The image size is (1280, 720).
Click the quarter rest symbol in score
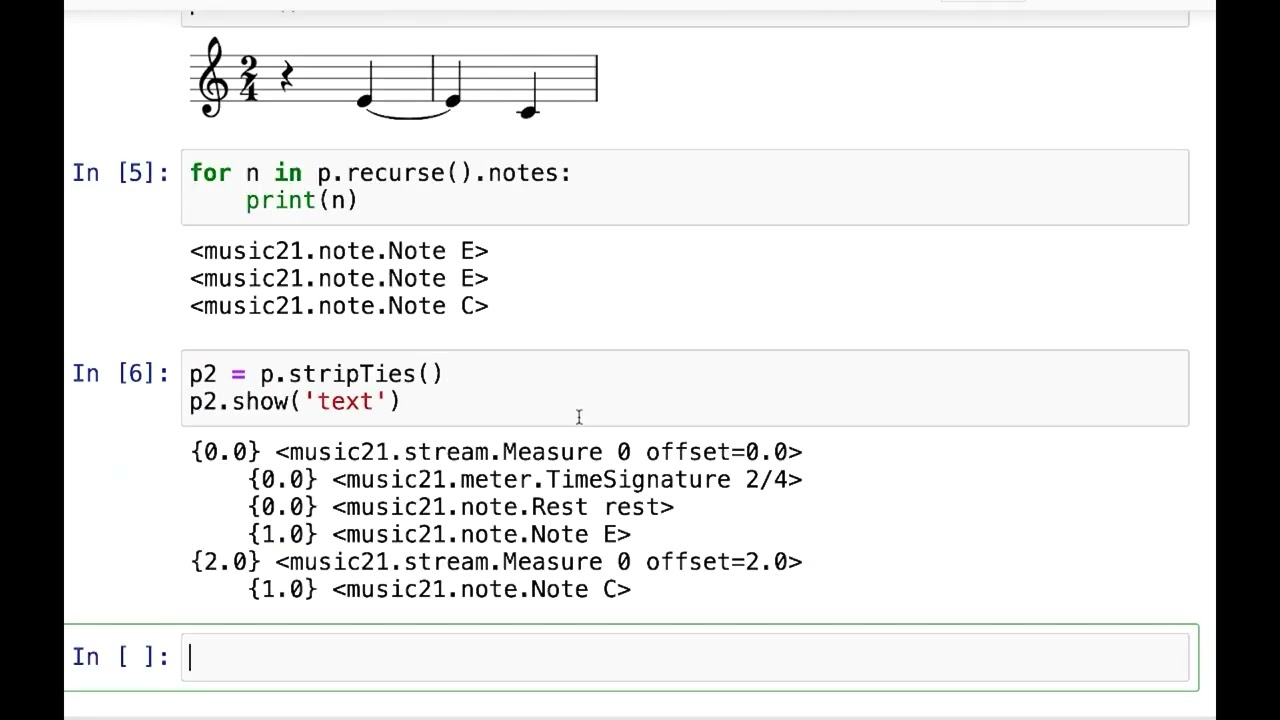[x=286, y=78]
